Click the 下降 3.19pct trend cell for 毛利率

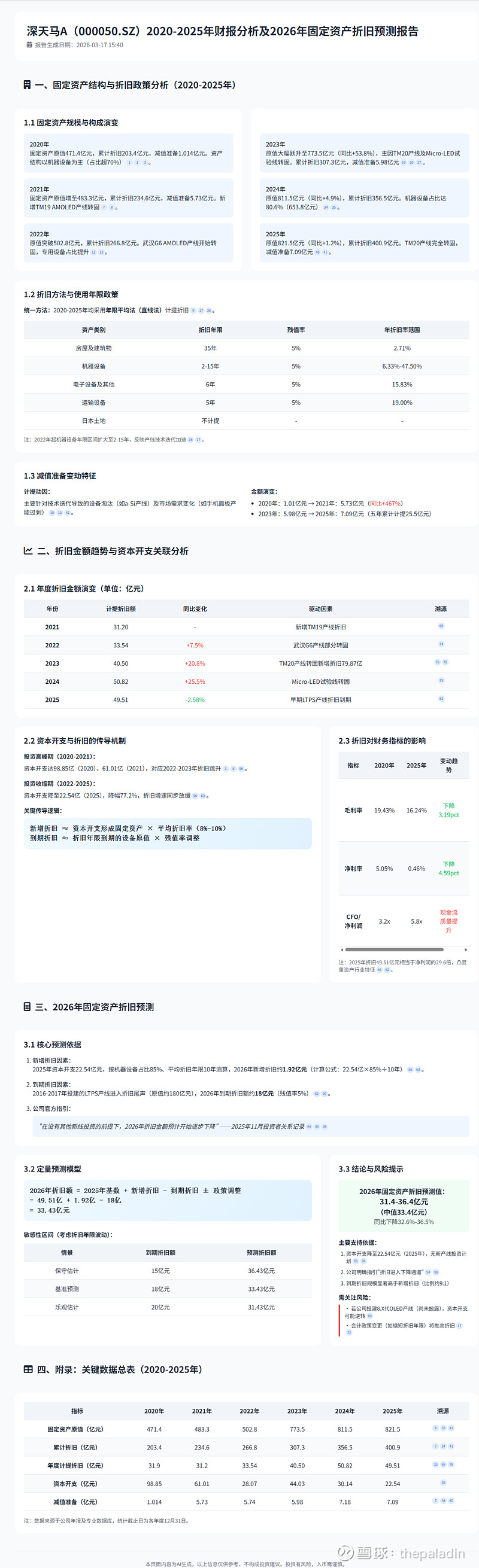click(449, 810)
